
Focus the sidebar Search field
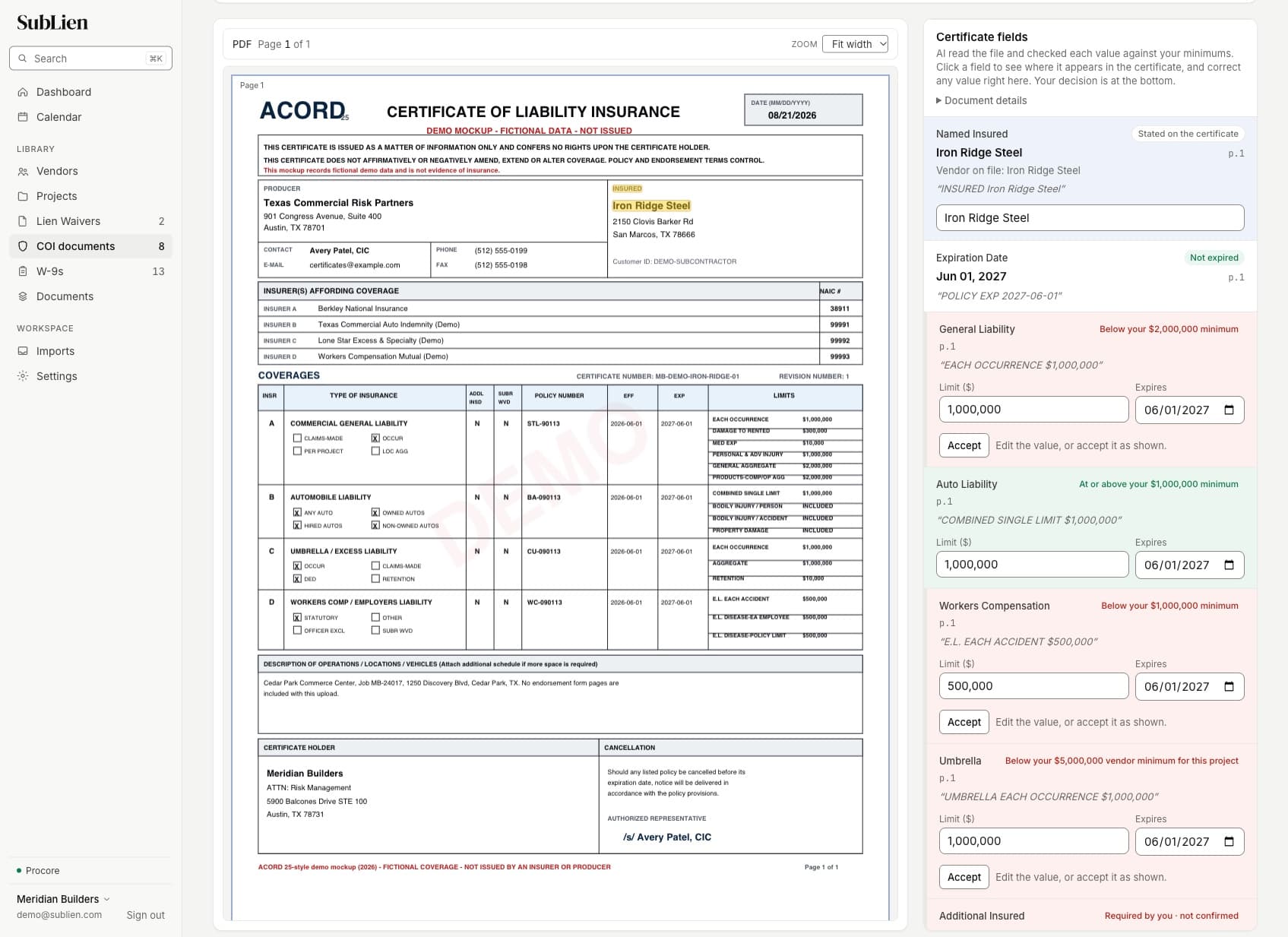pyautogui.click(x=90, y=59)
